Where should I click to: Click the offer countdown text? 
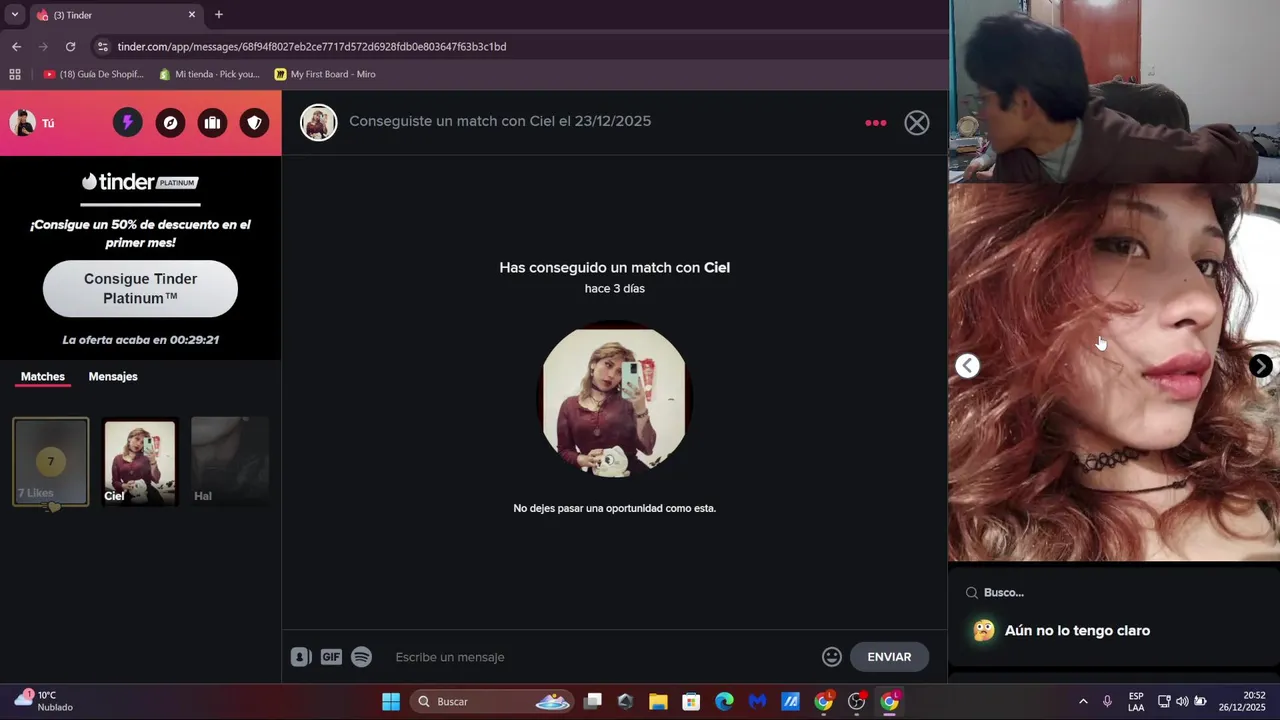140,340
